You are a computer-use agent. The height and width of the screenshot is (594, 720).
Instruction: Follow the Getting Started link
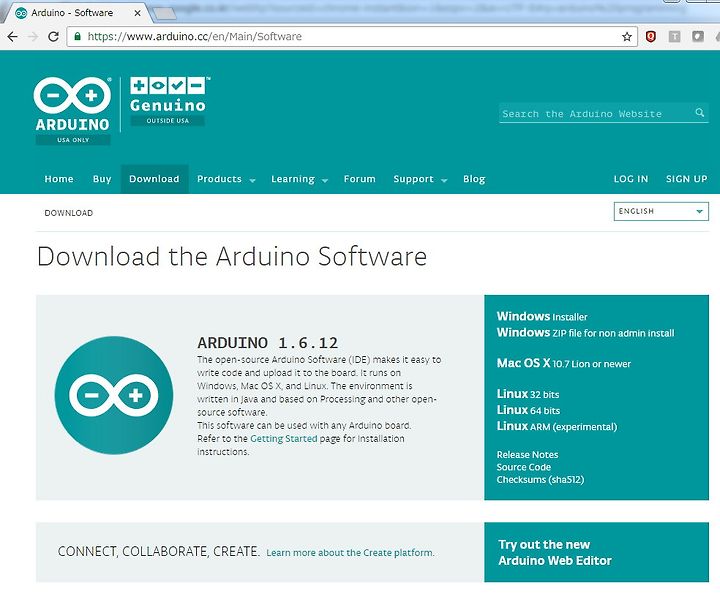point(284,438)
